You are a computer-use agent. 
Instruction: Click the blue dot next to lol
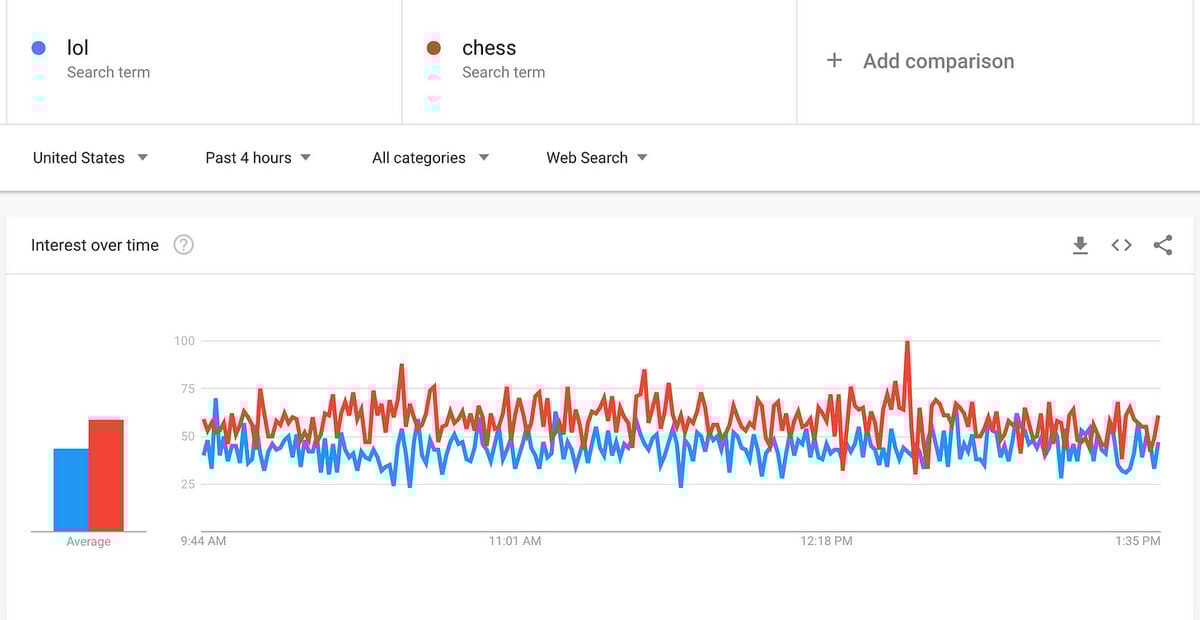click(x=39, y=48)
